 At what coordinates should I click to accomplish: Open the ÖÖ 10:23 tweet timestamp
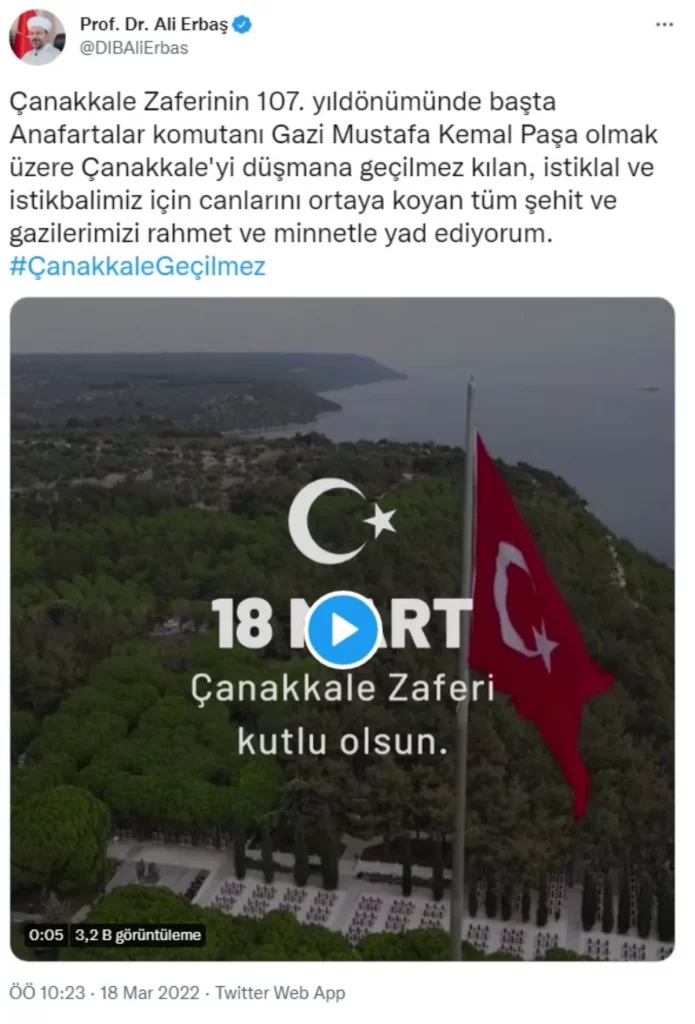[47, 993]
